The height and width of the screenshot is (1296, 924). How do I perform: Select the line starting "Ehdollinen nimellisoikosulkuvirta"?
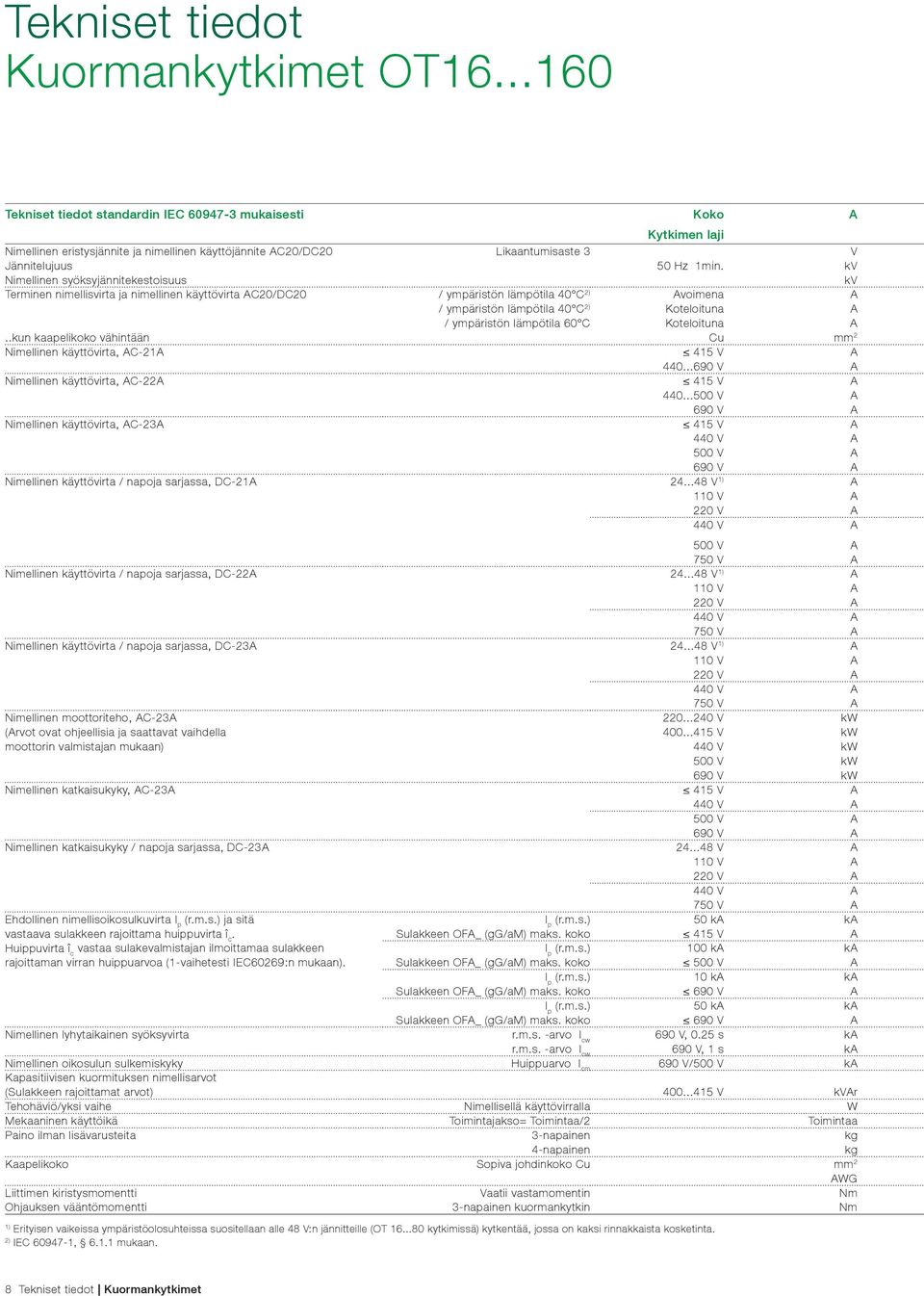130,920
